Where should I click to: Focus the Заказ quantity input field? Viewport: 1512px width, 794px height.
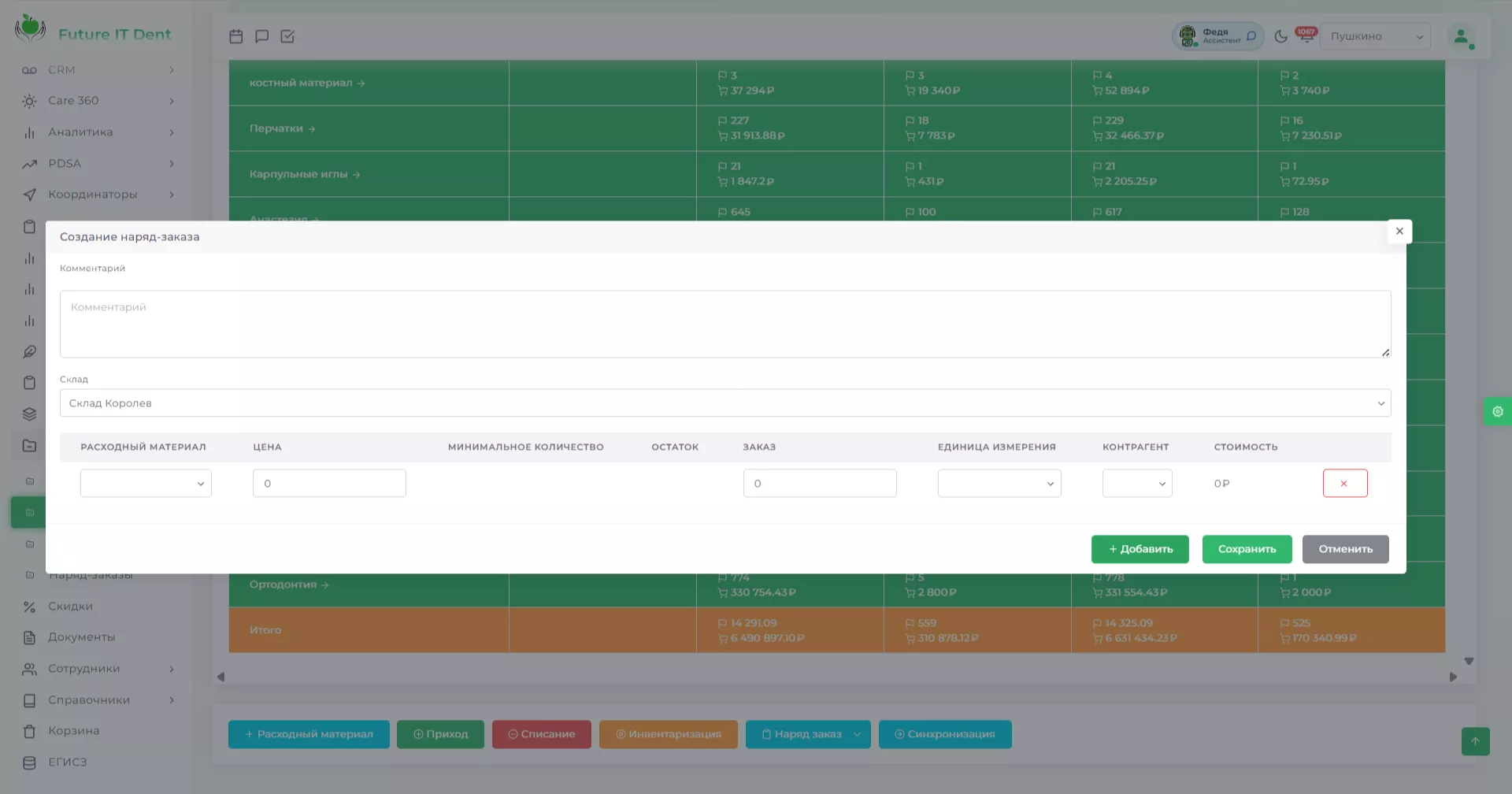[x=820, y=483]
